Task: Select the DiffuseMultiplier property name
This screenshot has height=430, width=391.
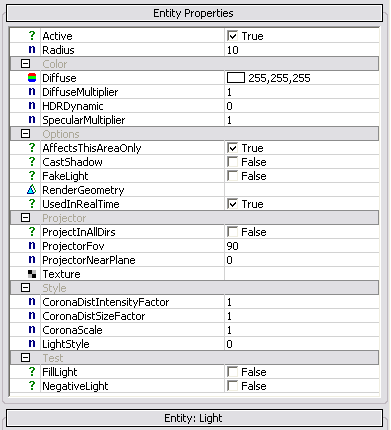Action: click(x=80, y=92)
